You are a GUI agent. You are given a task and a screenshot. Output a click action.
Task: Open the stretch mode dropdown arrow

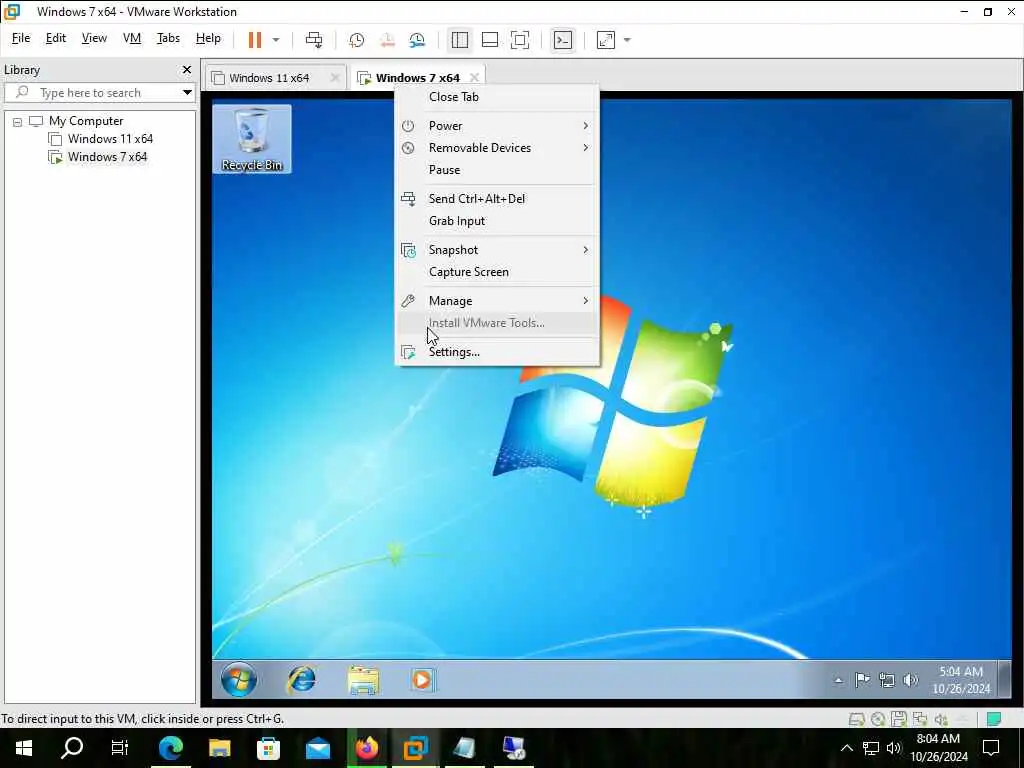click(x=627, y=40)
